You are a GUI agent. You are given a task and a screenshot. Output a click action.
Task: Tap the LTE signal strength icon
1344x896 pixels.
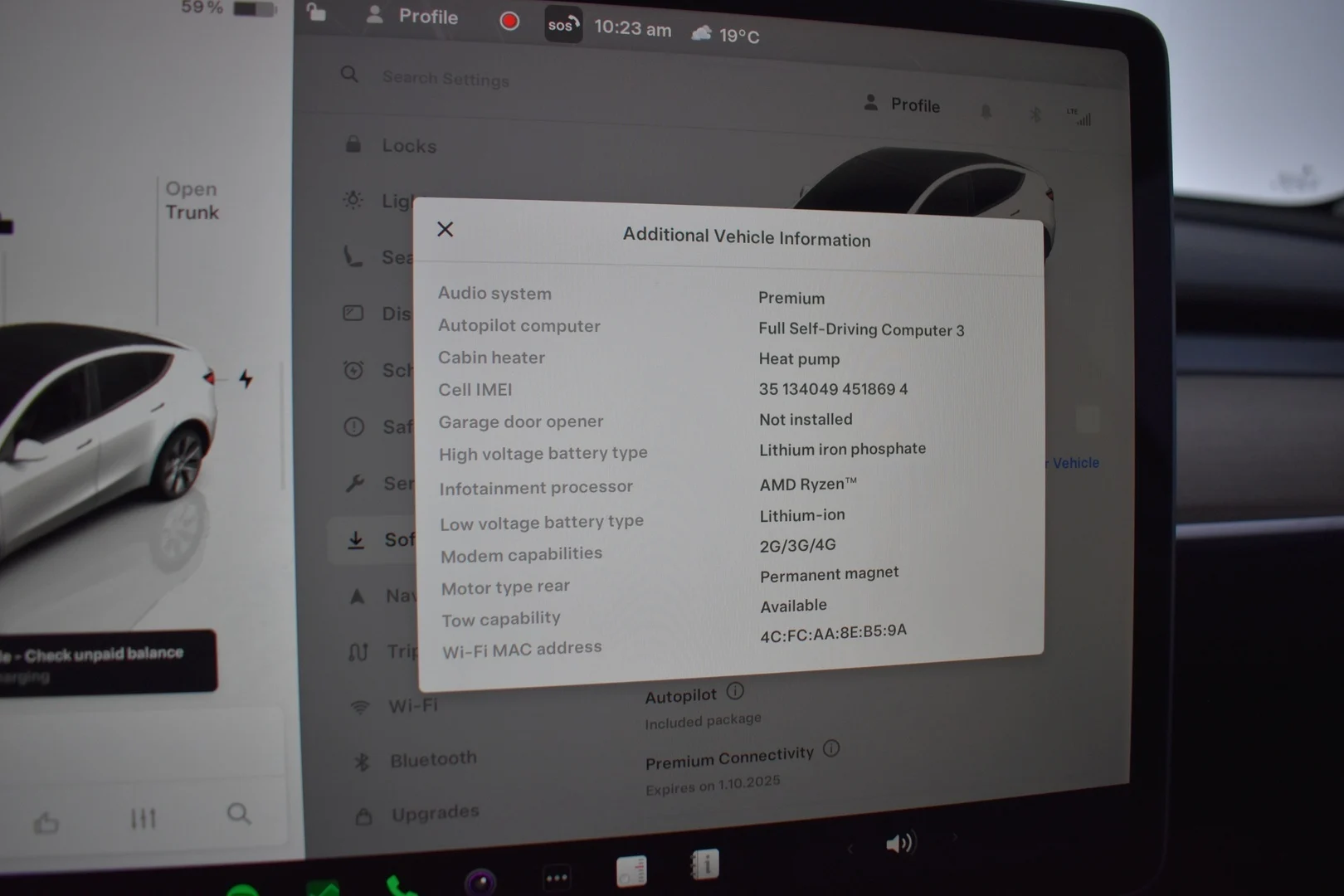[1079, 117]
